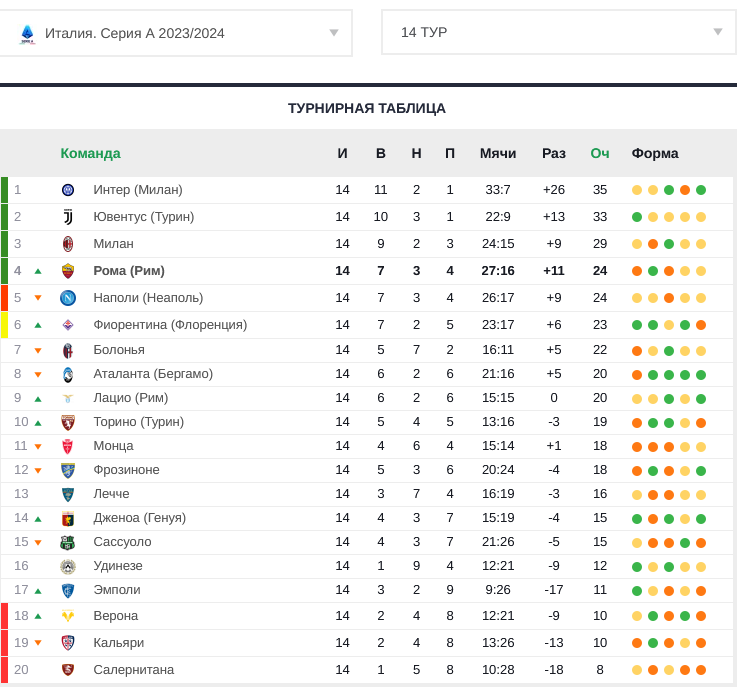This screenshot has width=756, height=693.
Task: Open the Болонья team link
Action: [119, 350]
